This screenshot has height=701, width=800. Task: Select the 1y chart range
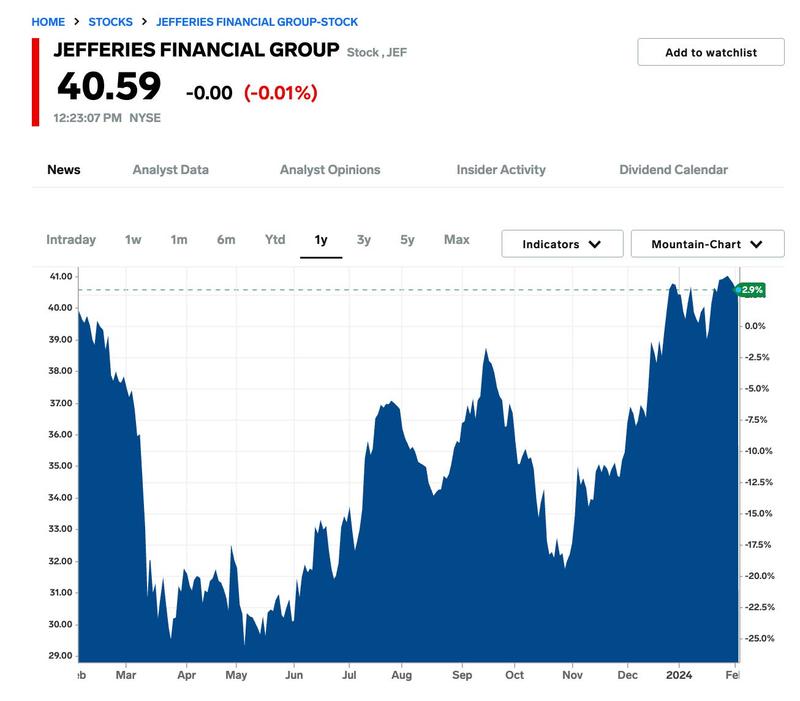click(321, 240)
